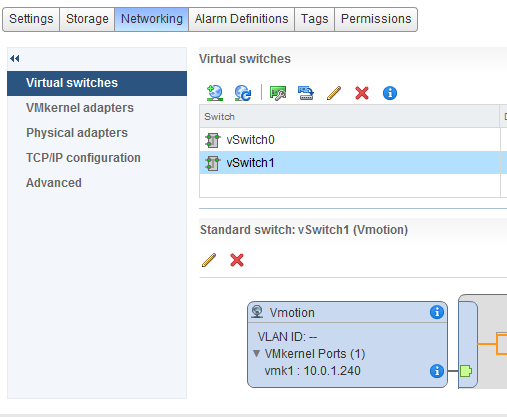Collapse the left navigation panel arrows
This screenshot has height=417, width=507.
(15, 59)
